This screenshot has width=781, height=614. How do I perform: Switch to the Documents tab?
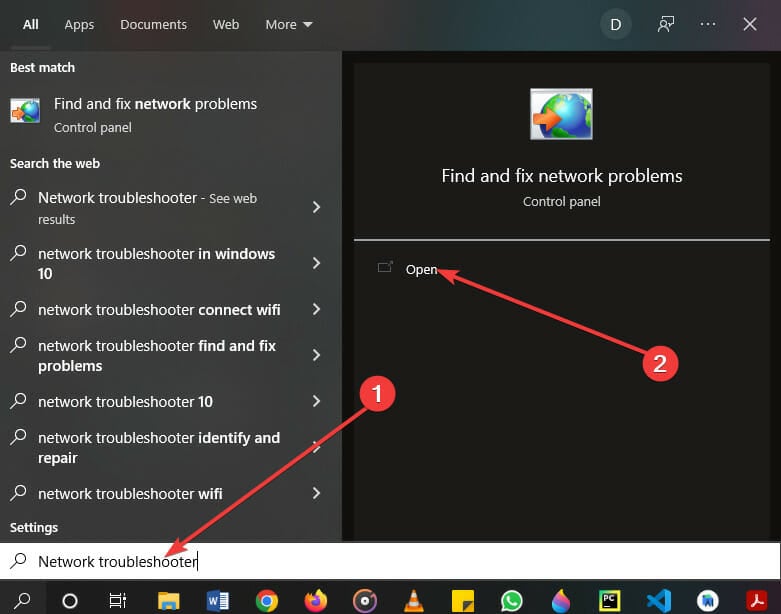[153, 24]
